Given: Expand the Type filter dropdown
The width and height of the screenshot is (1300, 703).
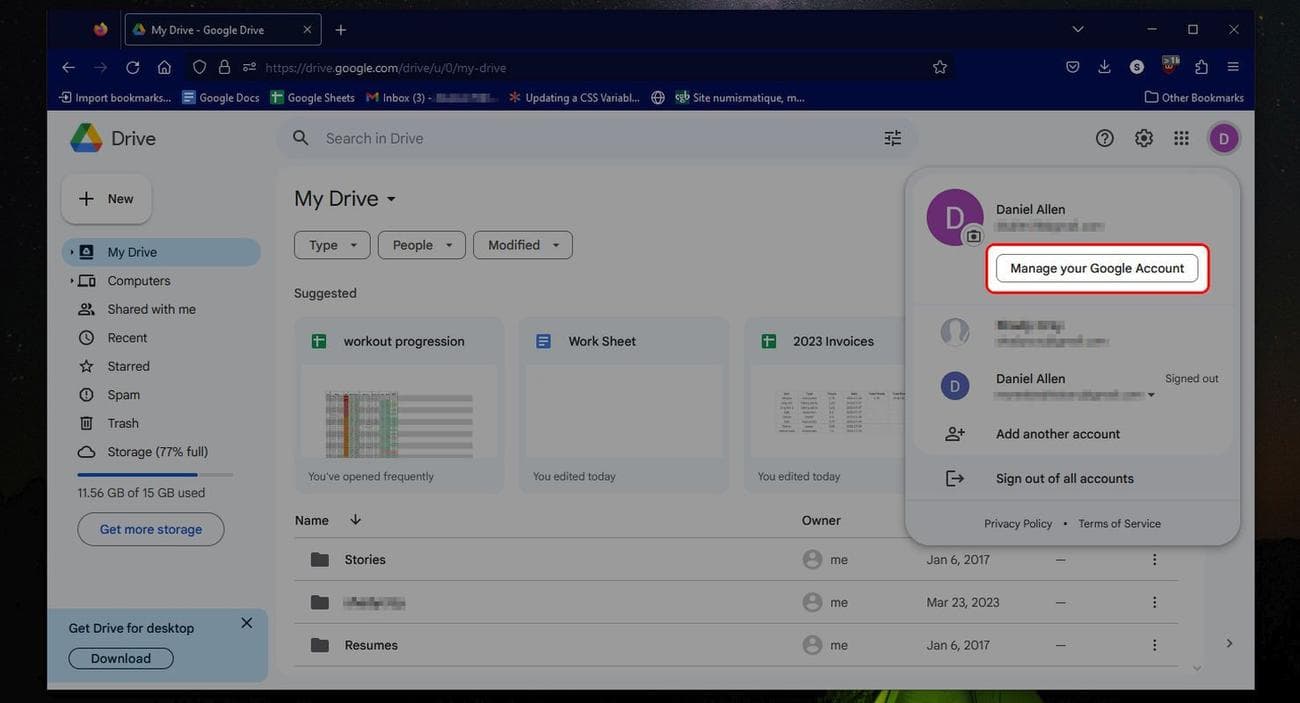Looking at the screenshot, I should tap(332, 245).
